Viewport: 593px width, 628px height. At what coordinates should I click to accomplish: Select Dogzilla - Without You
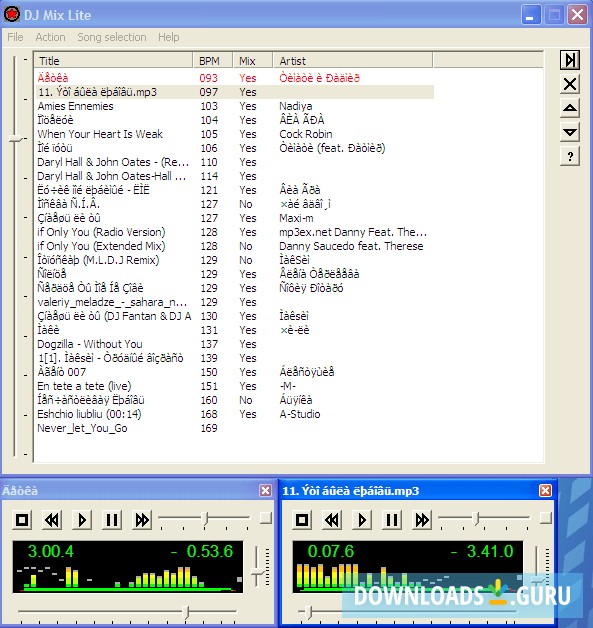coord(90,344)
